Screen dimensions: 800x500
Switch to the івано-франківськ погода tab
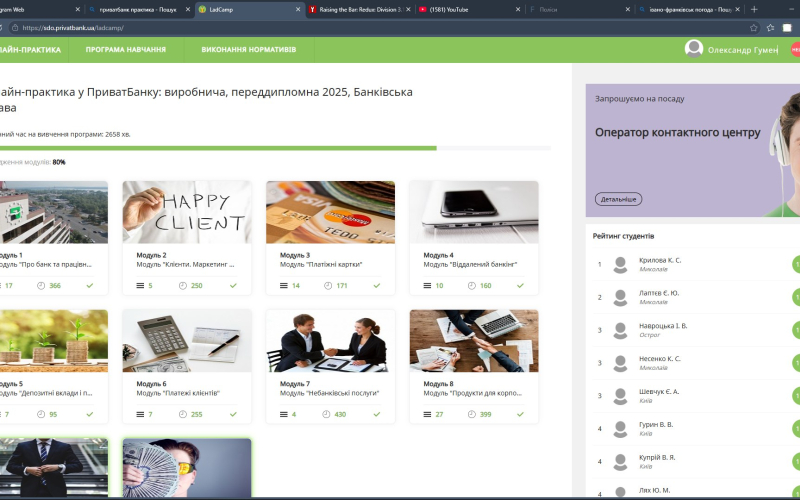(x=689, y=9)
